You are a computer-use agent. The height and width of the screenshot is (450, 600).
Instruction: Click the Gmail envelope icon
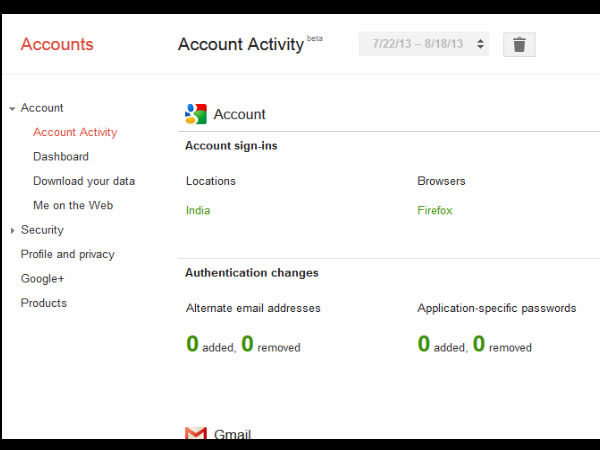point(196,433)
